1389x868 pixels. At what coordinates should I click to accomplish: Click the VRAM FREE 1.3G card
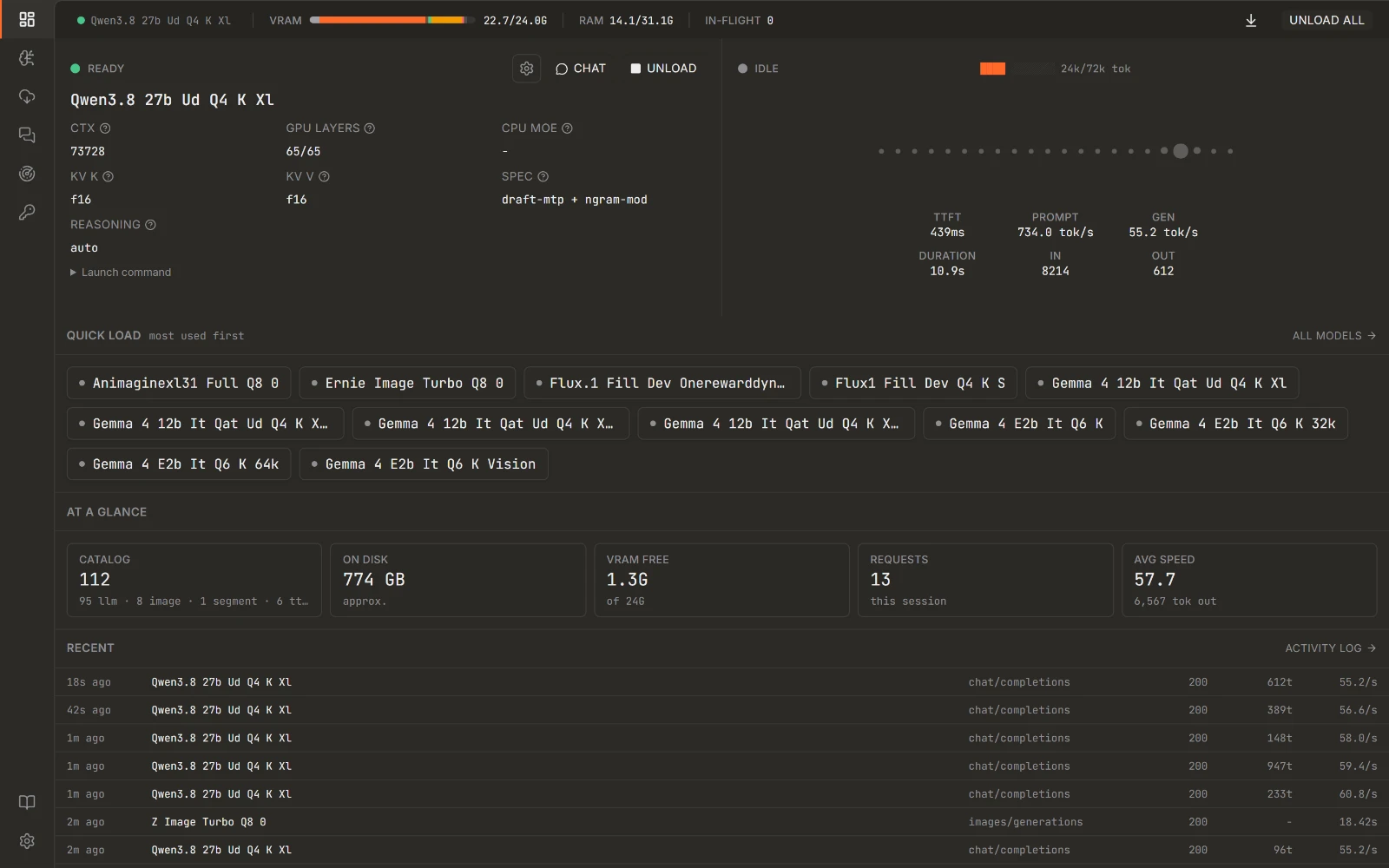721,580
